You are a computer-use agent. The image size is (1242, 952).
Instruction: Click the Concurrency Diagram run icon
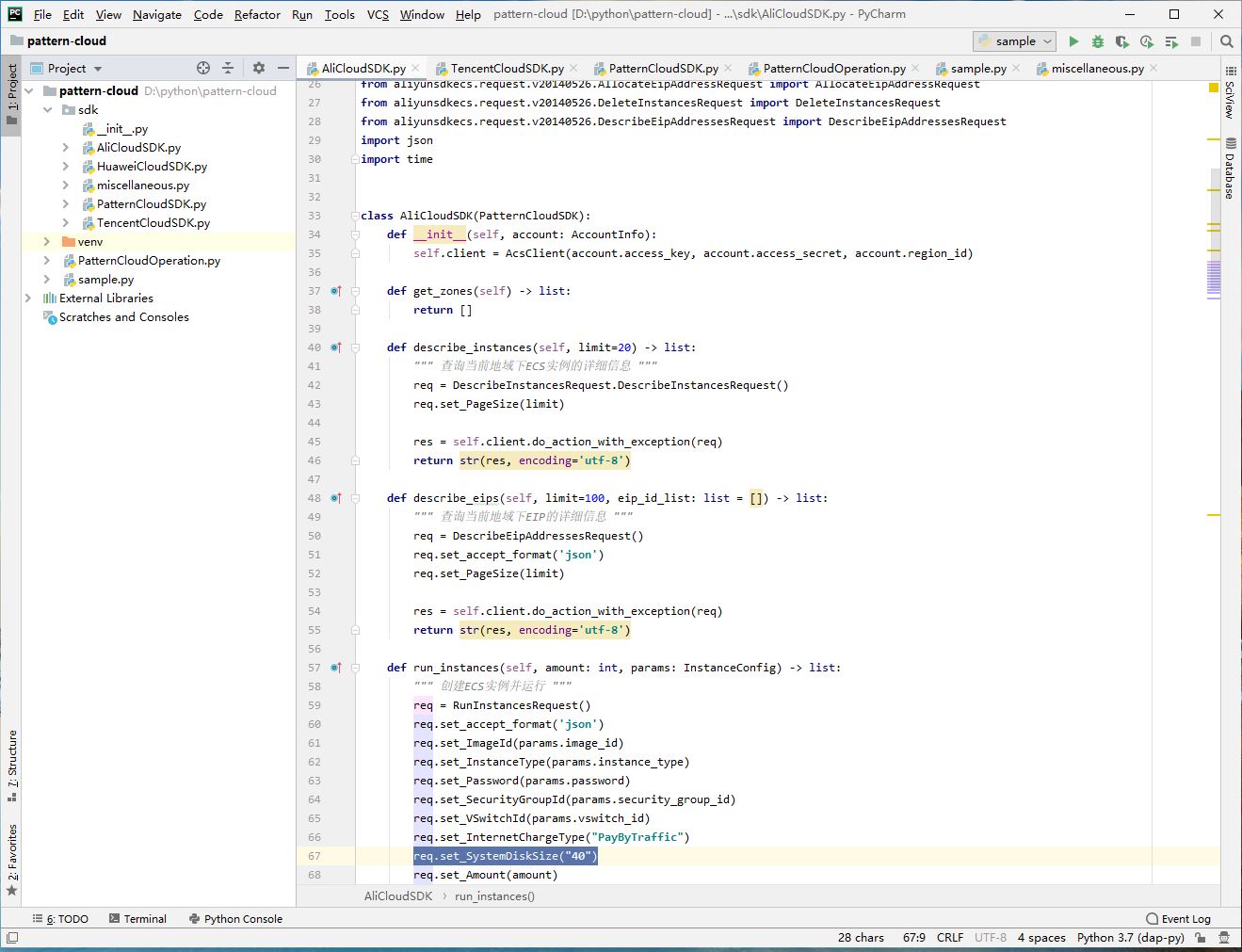1171,41
